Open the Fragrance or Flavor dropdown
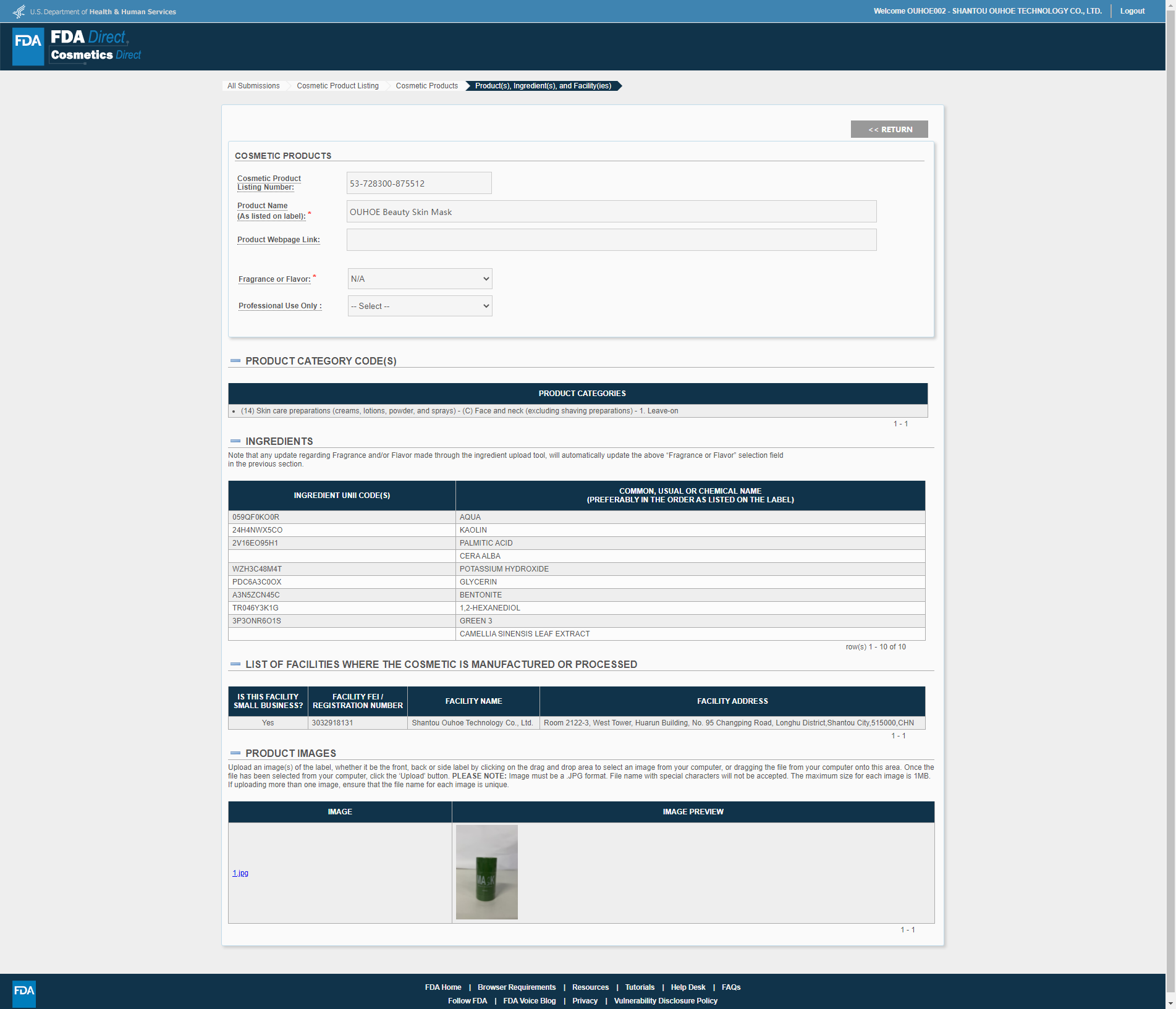The width and height of the screenshot is (1176, 1009). pyautogui.click(x=420, y=279)
